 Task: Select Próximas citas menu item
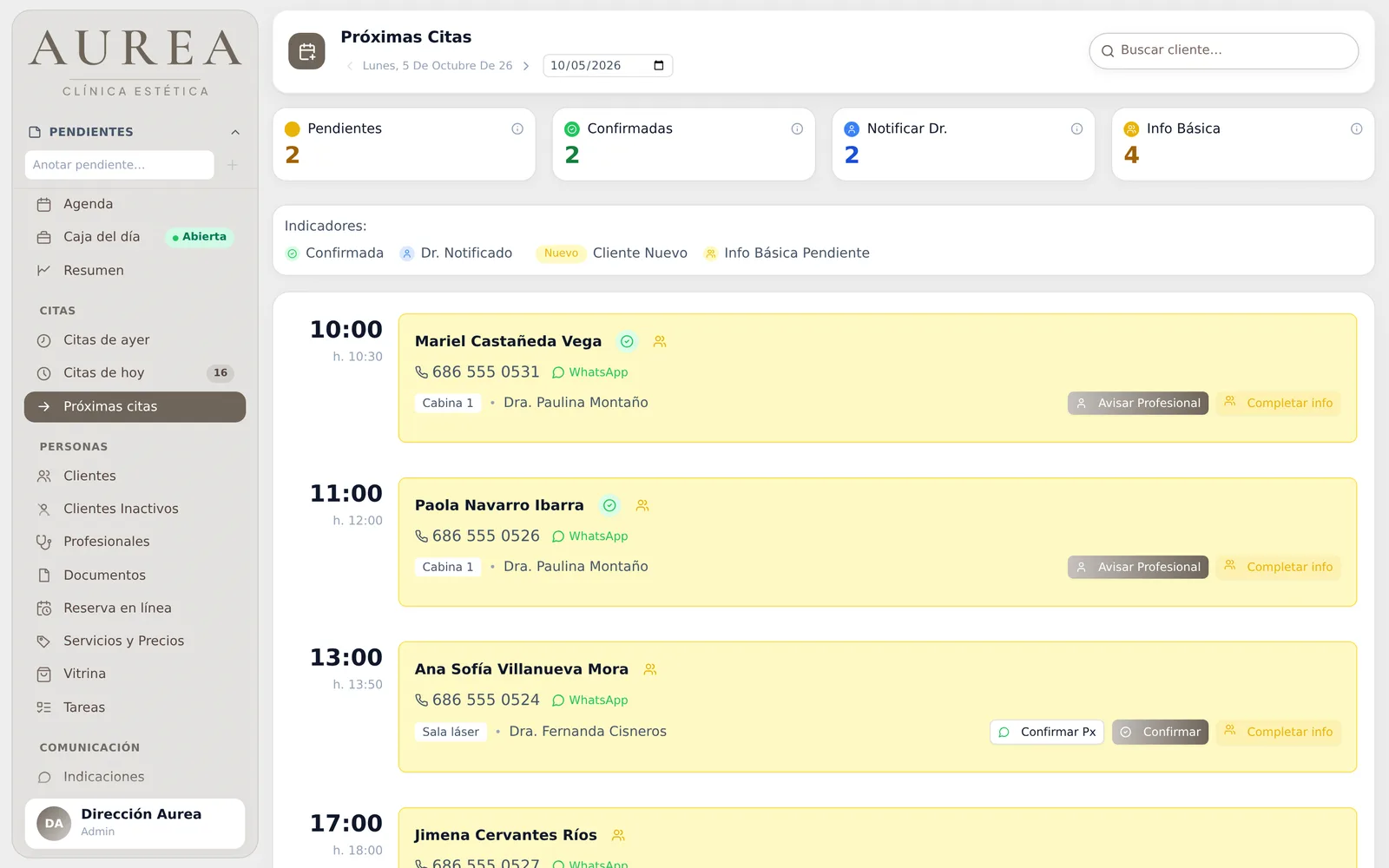135,407
